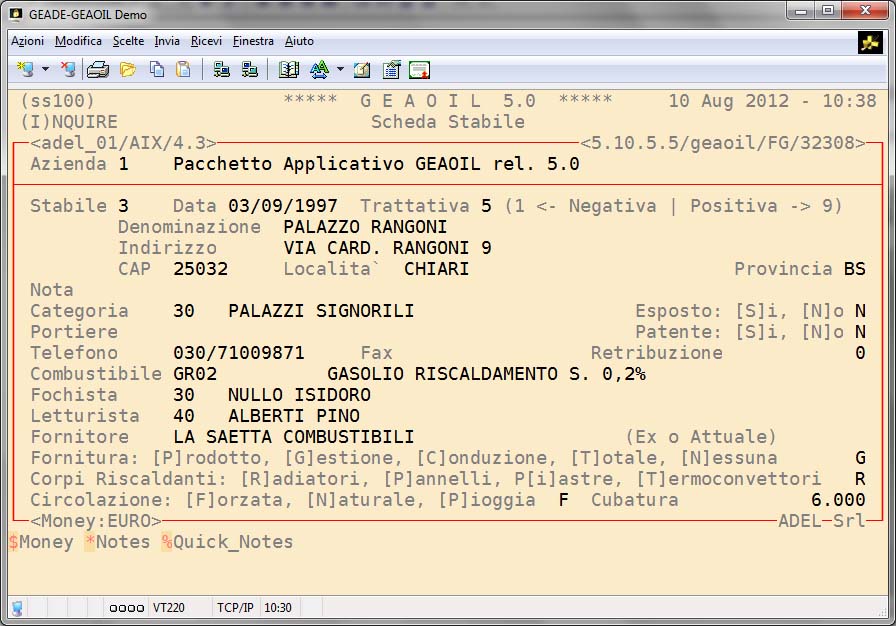Click the certificate icon at toolbar end

[x=419, y=70]
